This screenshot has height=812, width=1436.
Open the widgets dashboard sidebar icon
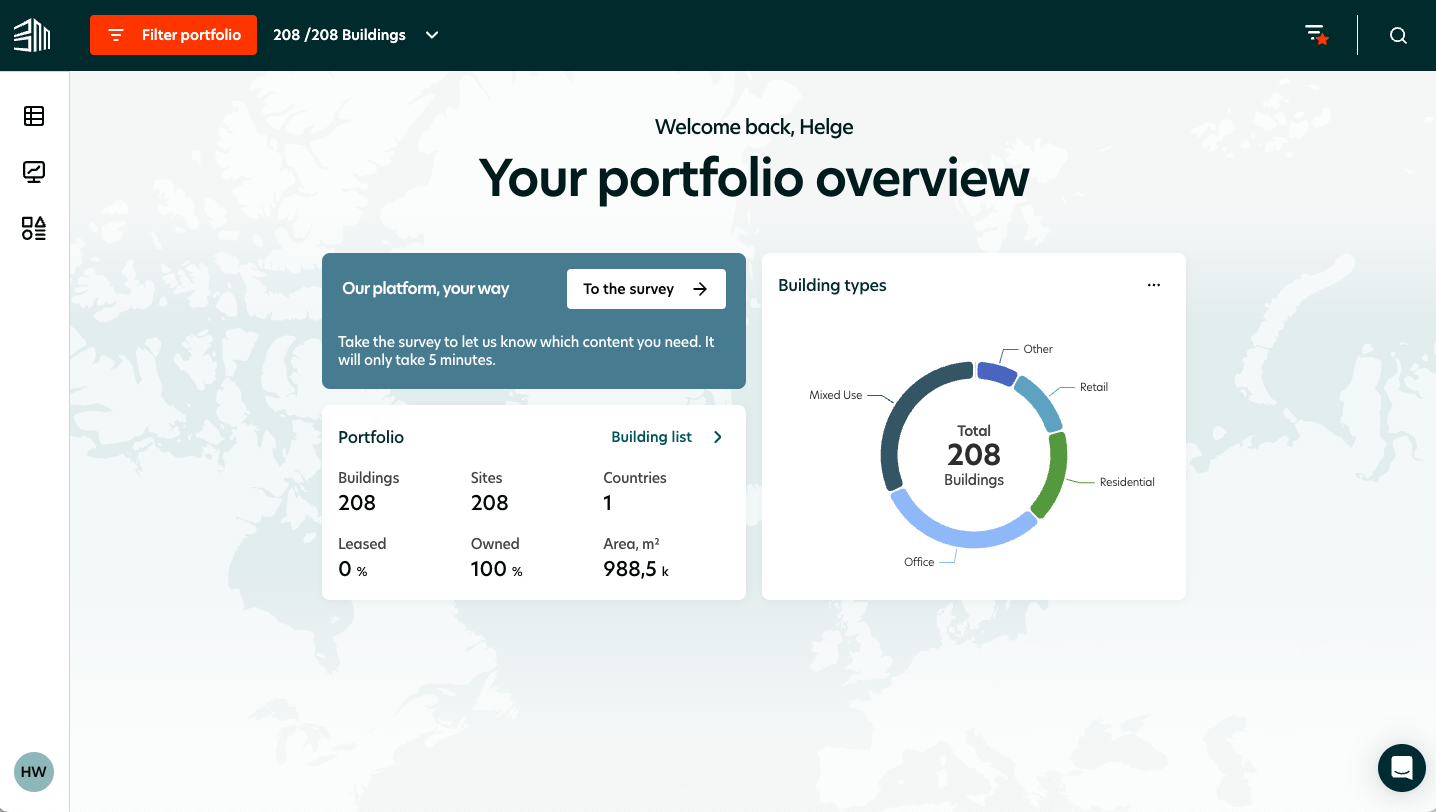[34, 229]
